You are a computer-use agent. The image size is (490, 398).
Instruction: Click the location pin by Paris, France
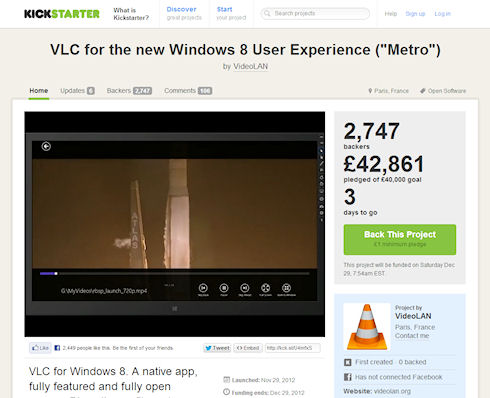coord(370,91)
